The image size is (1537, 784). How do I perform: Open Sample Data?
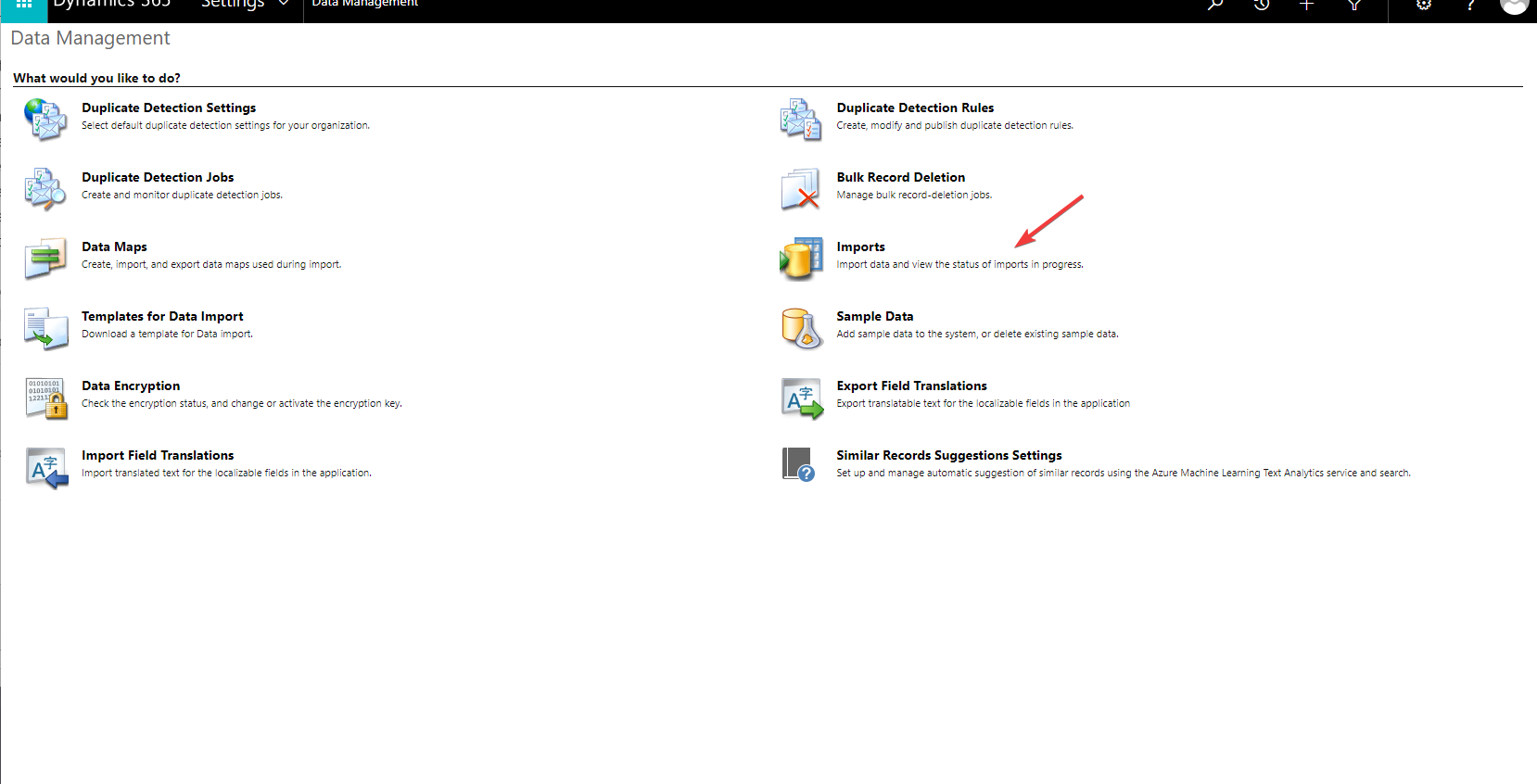874,316
